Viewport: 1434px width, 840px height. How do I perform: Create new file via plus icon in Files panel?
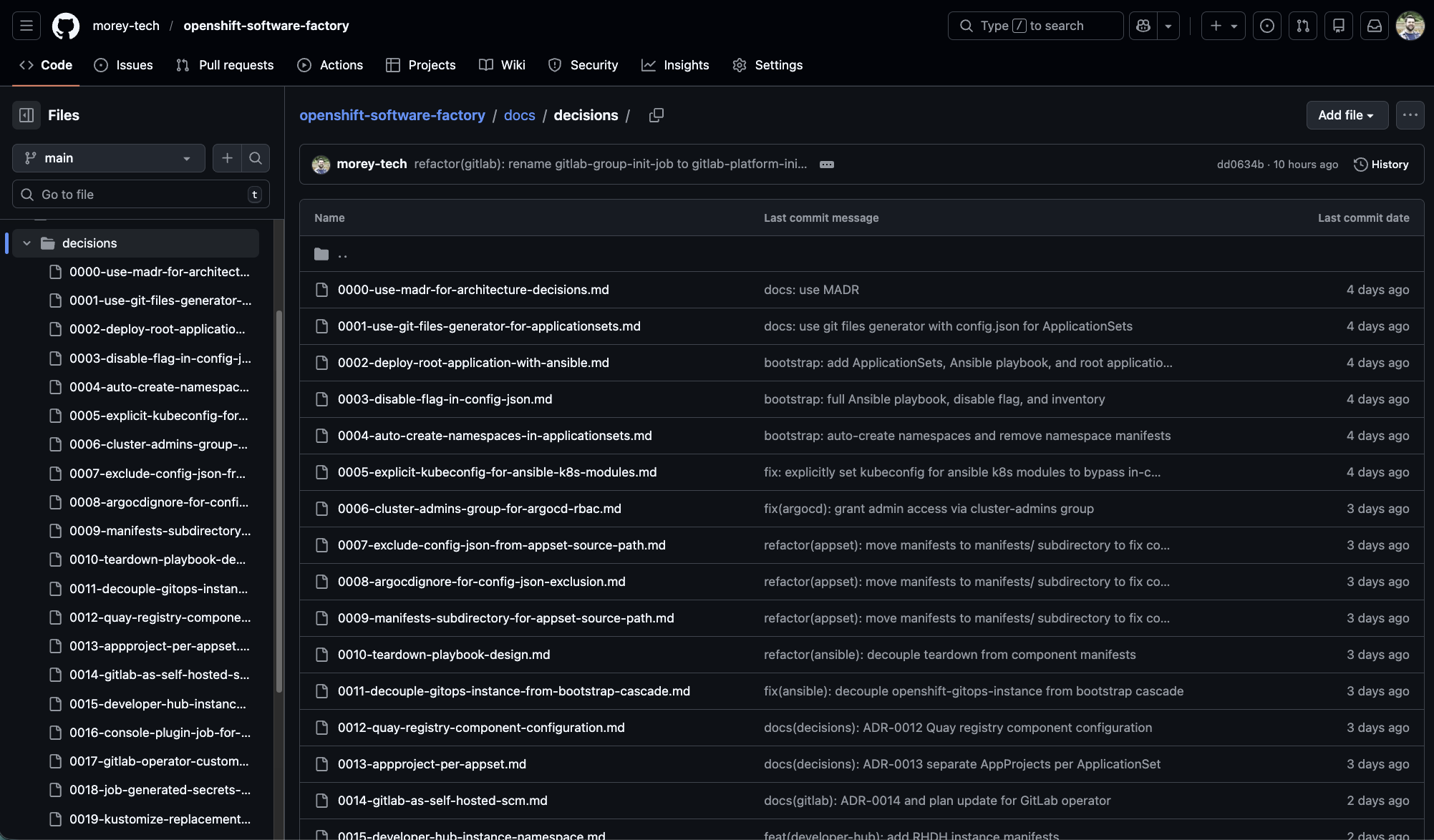click(227, 157)
